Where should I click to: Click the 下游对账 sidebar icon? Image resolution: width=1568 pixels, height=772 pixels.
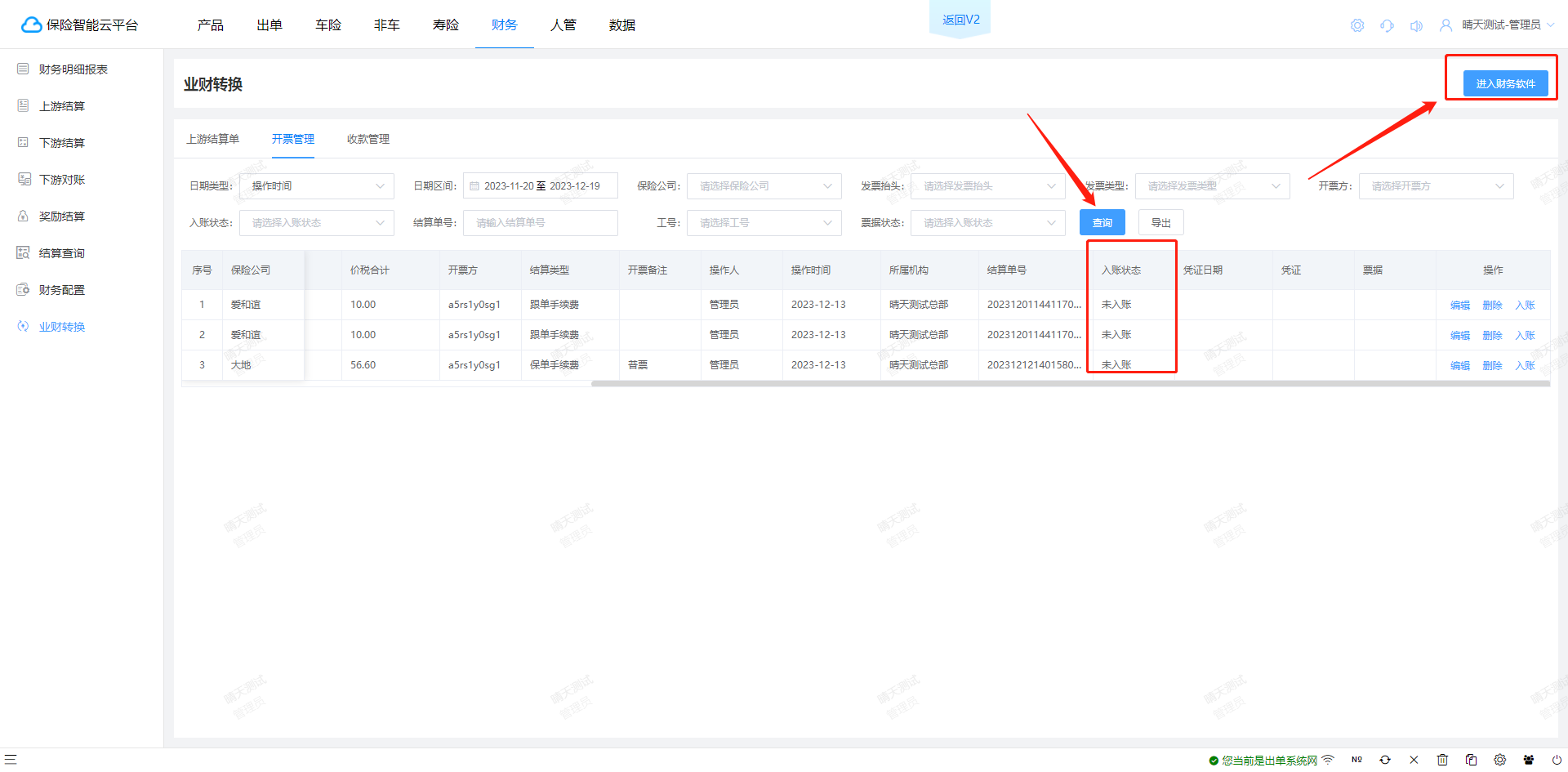23,180
